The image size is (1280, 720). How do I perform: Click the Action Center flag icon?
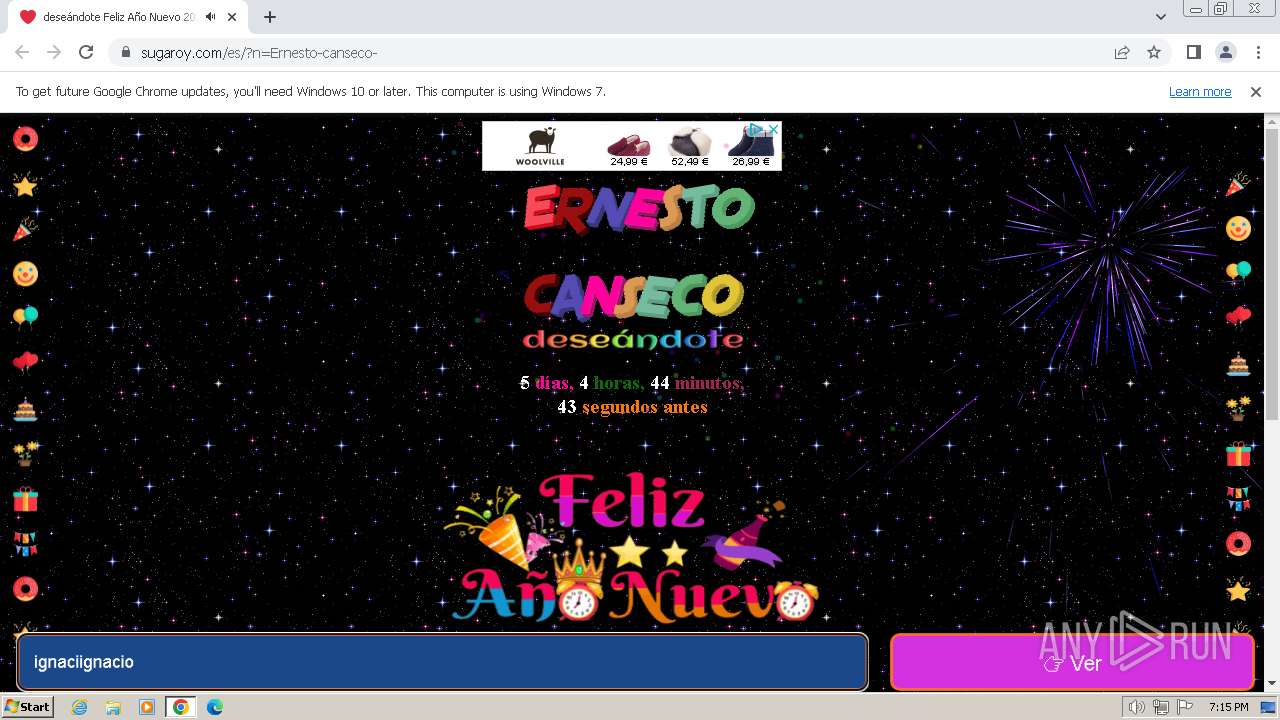(1185, 707)
